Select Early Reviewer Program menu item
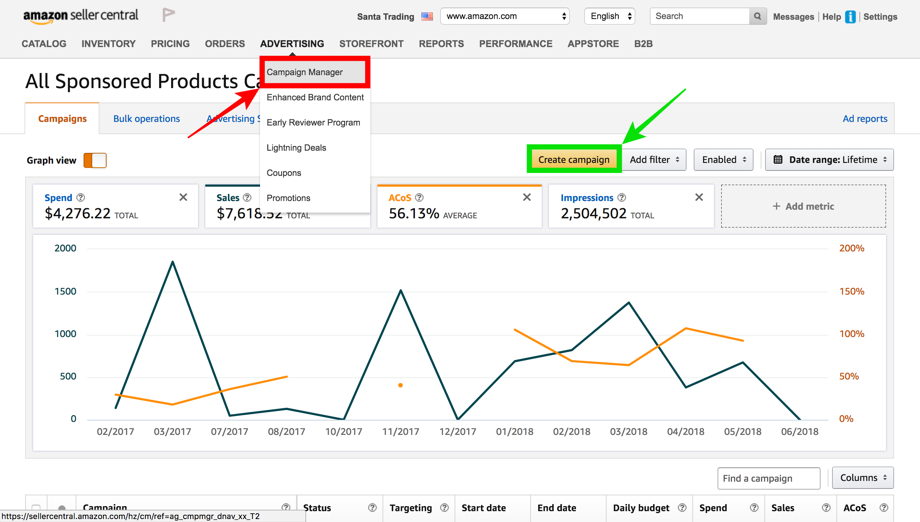 tap(315, 123)
